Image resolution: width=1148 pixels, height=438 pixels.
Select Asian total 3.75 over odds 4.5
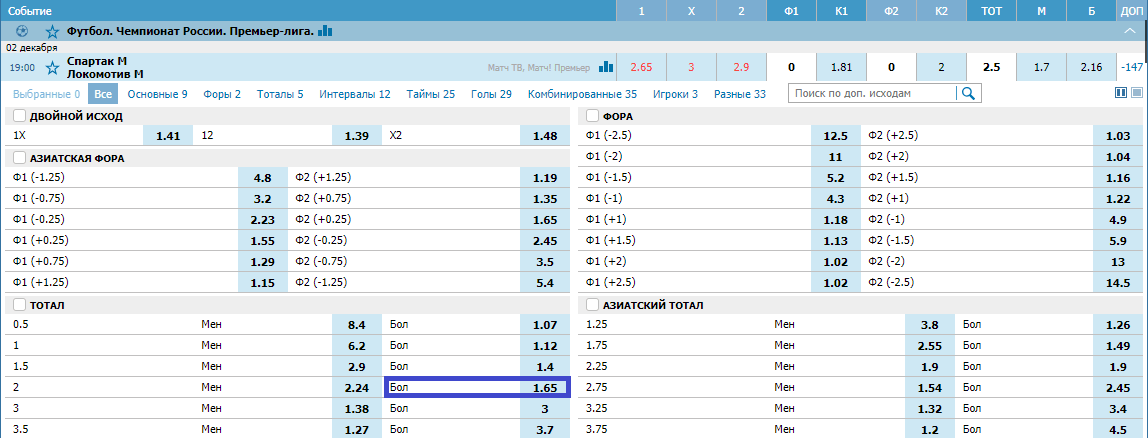point(1118,429)
